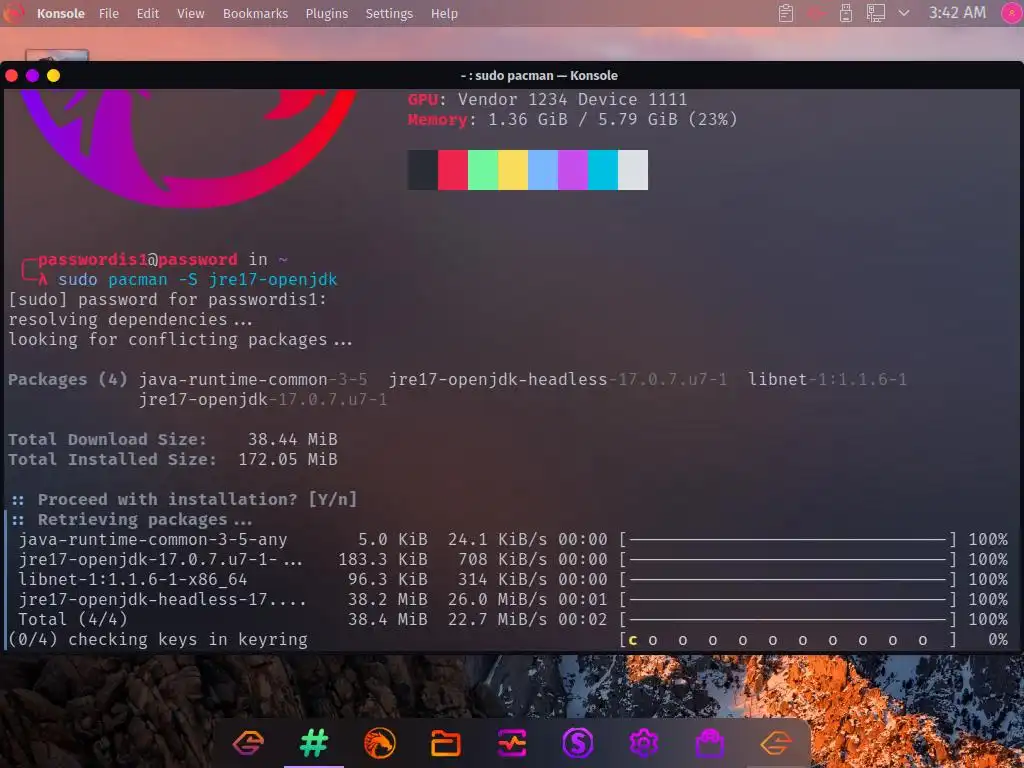This screenshot has width=1024, height=768.
Task: Click the 'Memory: 1.36 GiB / 5.79 GiB' line
Action: click(572, 120)
